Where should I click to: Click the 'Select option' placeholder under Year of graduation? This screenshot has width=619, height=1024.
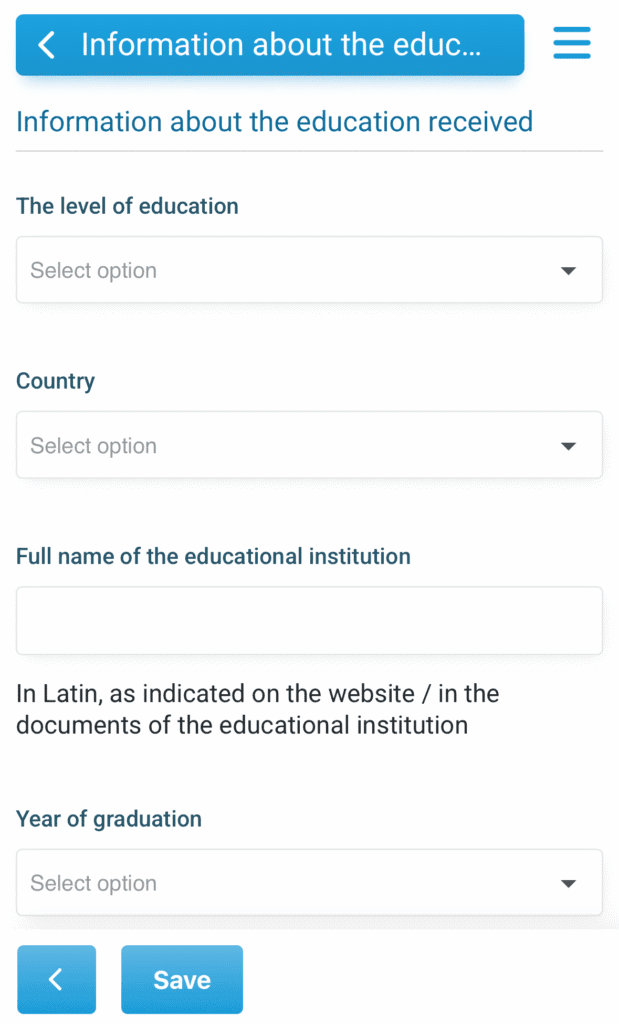pyautogui.click(x=93, y=884)
